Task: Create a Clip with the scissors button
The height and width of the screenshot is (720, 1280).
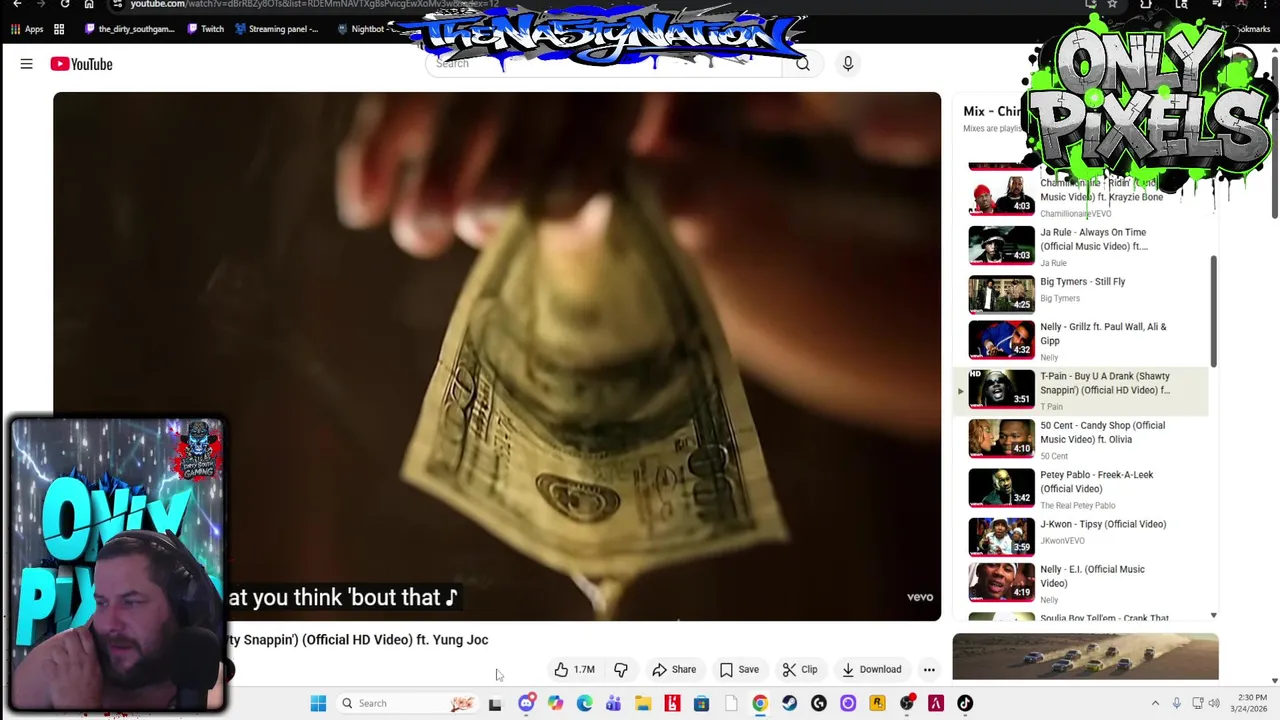Action: coord(800,669)
